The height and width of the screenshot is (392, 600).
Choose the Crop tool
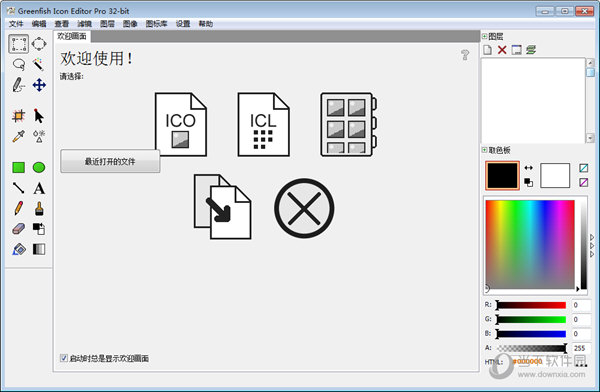click(18, 116)
